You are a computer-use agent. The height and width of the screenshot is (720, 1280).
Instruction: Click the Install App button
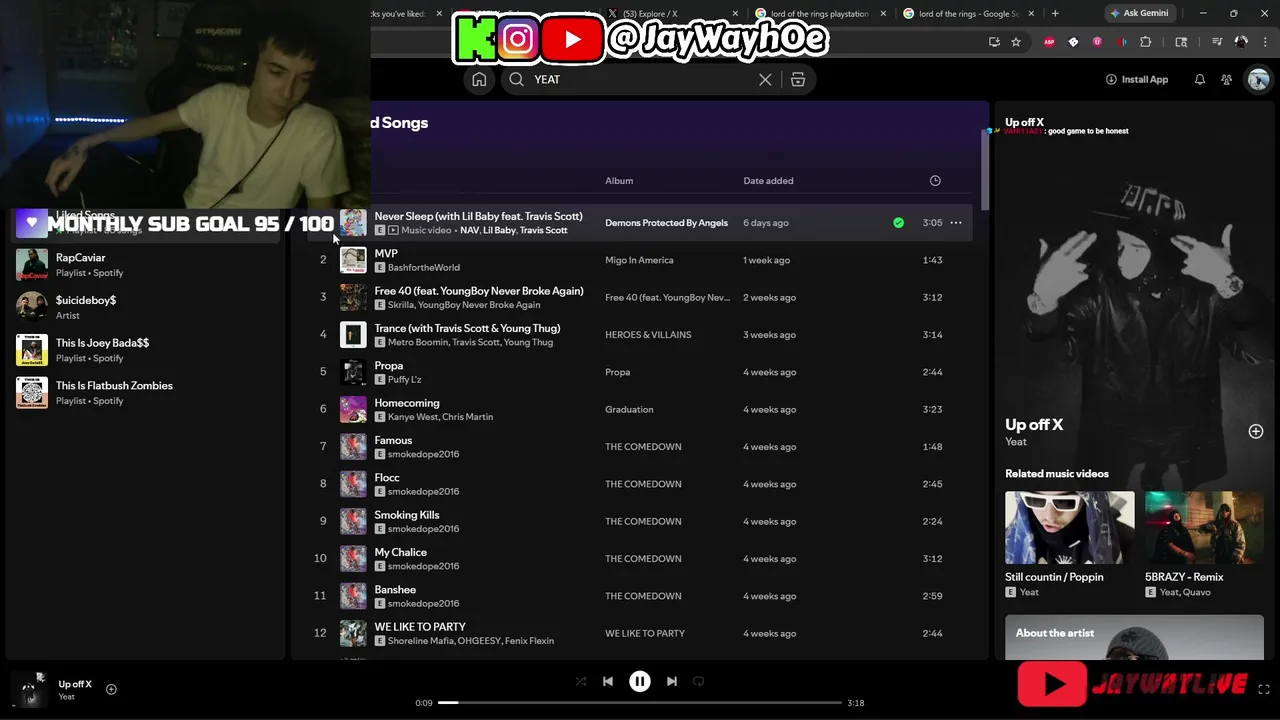[1137, 80]
